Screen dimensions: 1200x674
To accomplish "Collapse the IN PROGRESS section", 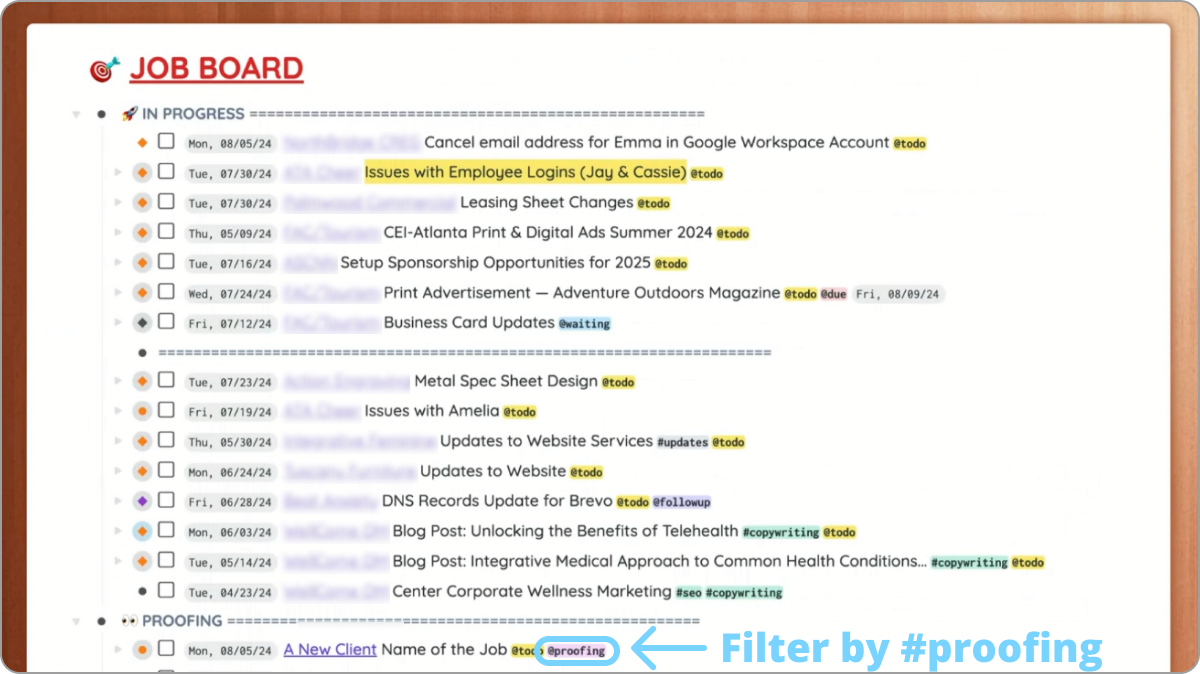I will click(76, 114).
